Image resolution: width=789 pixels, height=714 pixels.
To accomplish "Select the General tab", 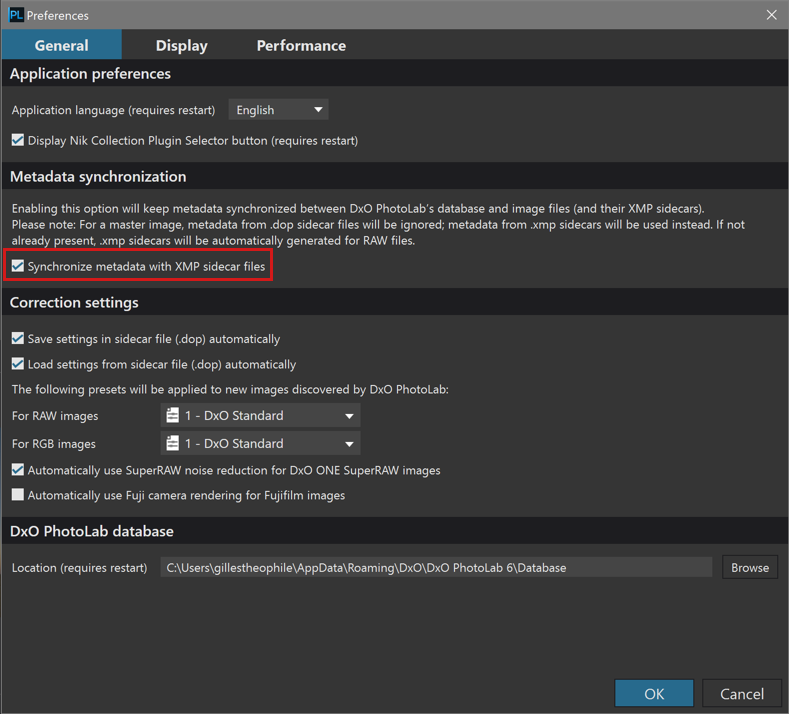I will click(61, 45).
